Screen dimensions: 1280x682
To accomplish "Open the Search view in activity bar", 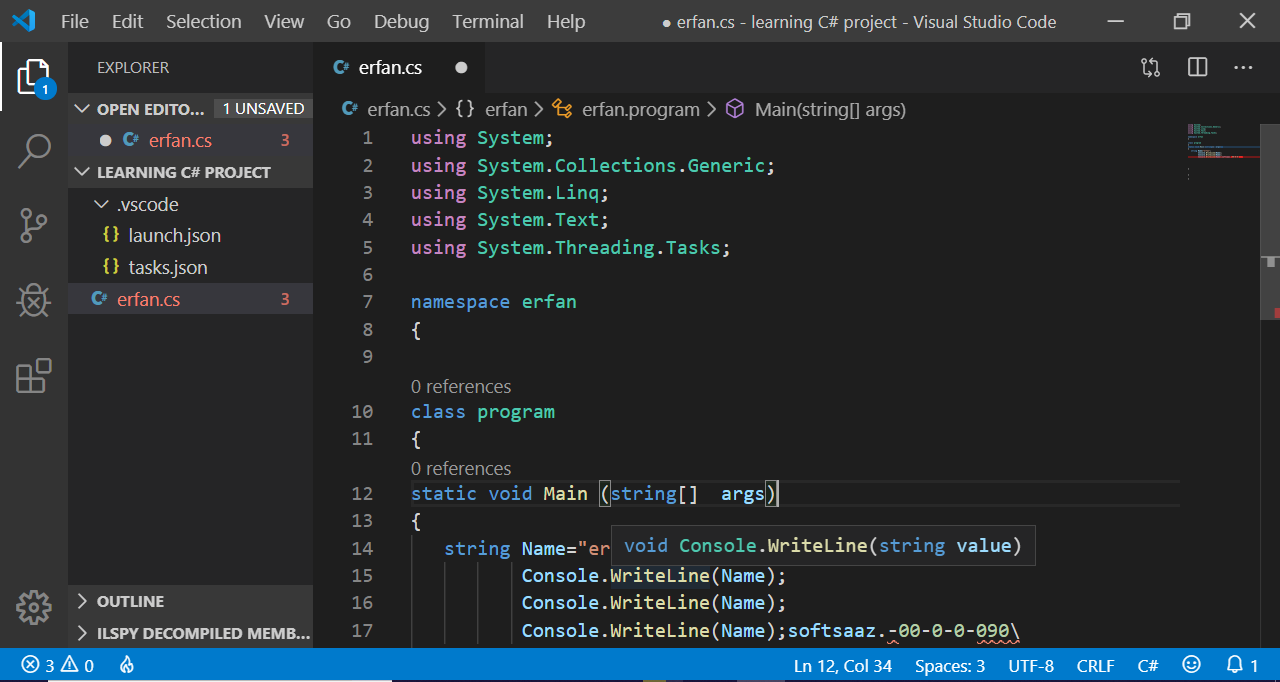I will pyautogui.click(x=34, y=152).
